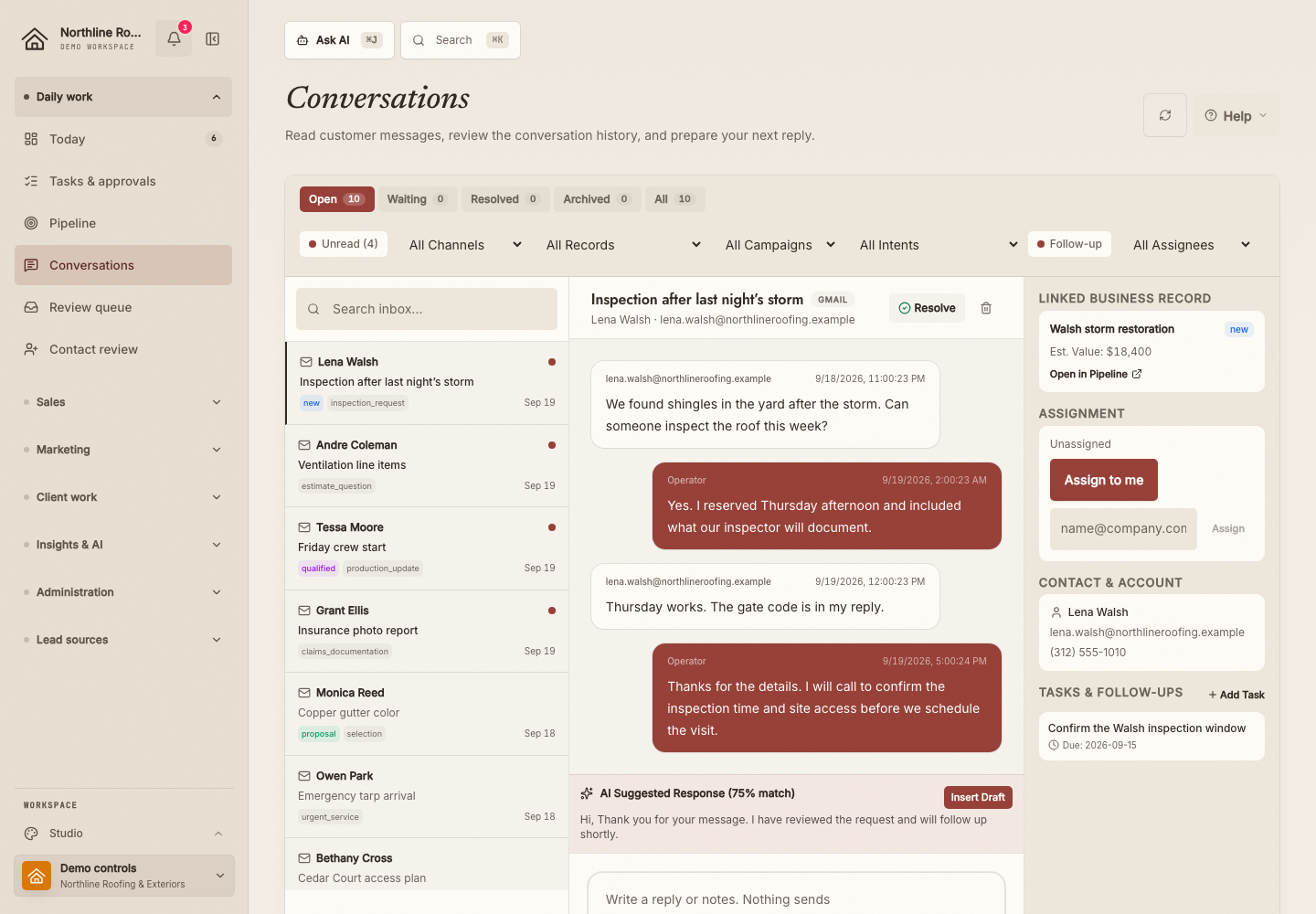
Task: Switch to the Waiting tab
Action: (418, 199)
